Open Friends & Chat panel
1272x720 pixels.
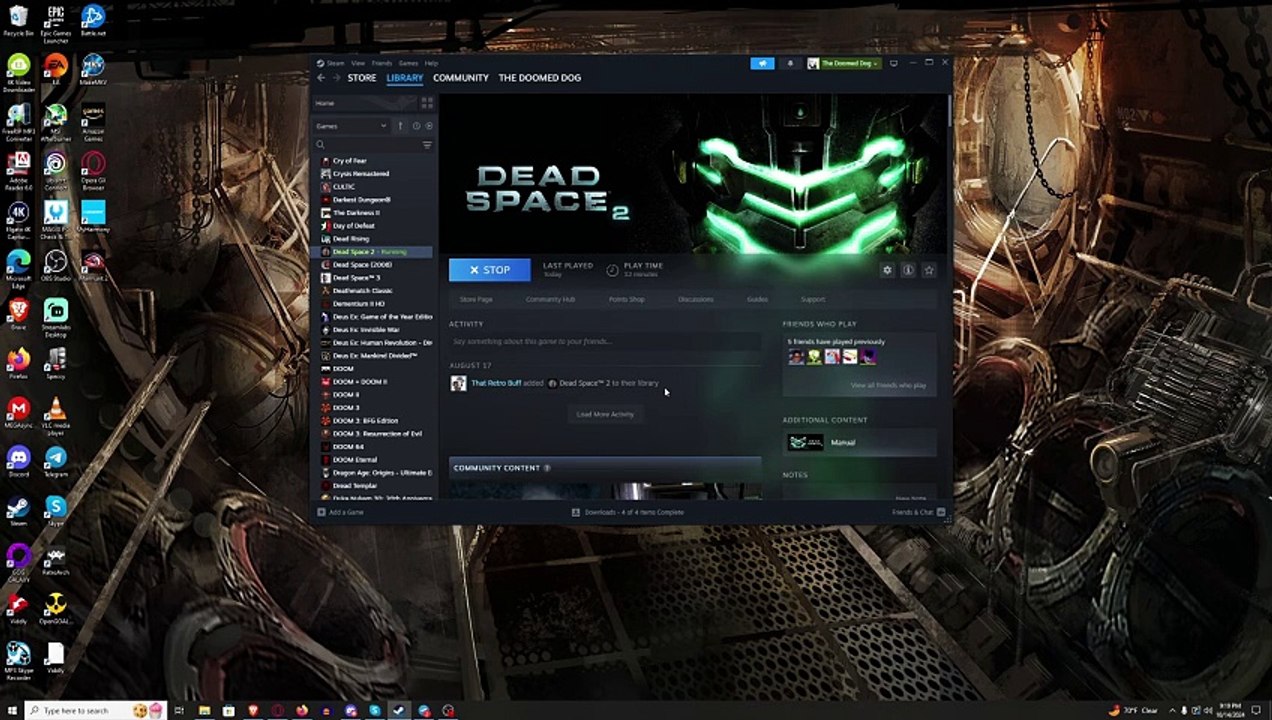pos(918,512)
